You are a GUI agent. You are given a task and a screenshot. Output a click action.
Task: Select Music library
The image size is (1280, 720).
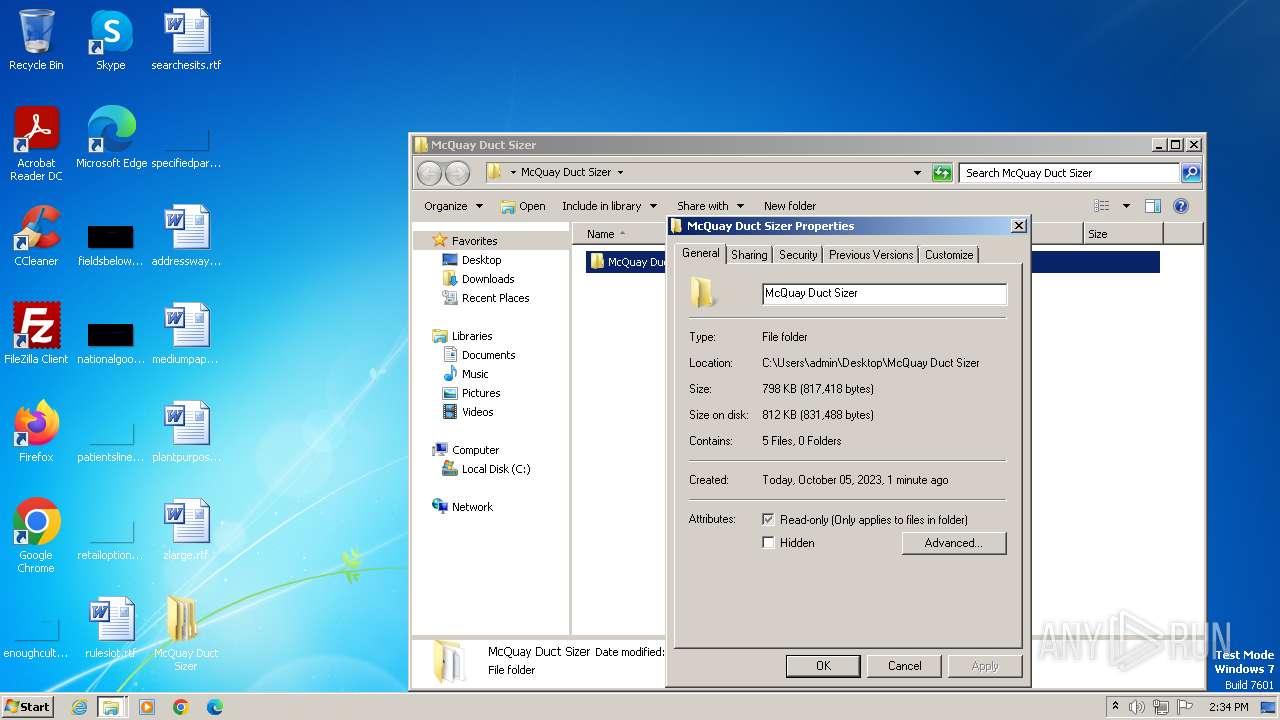pos(465,374)
